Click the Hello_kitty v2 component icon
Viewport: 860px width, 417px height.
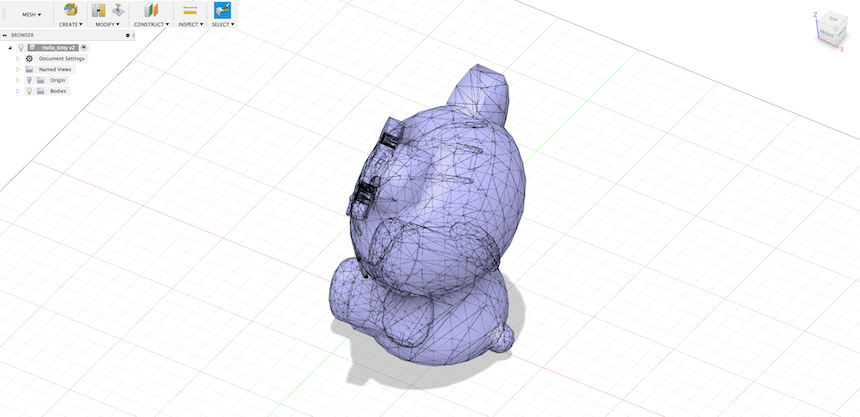point(32,48)
